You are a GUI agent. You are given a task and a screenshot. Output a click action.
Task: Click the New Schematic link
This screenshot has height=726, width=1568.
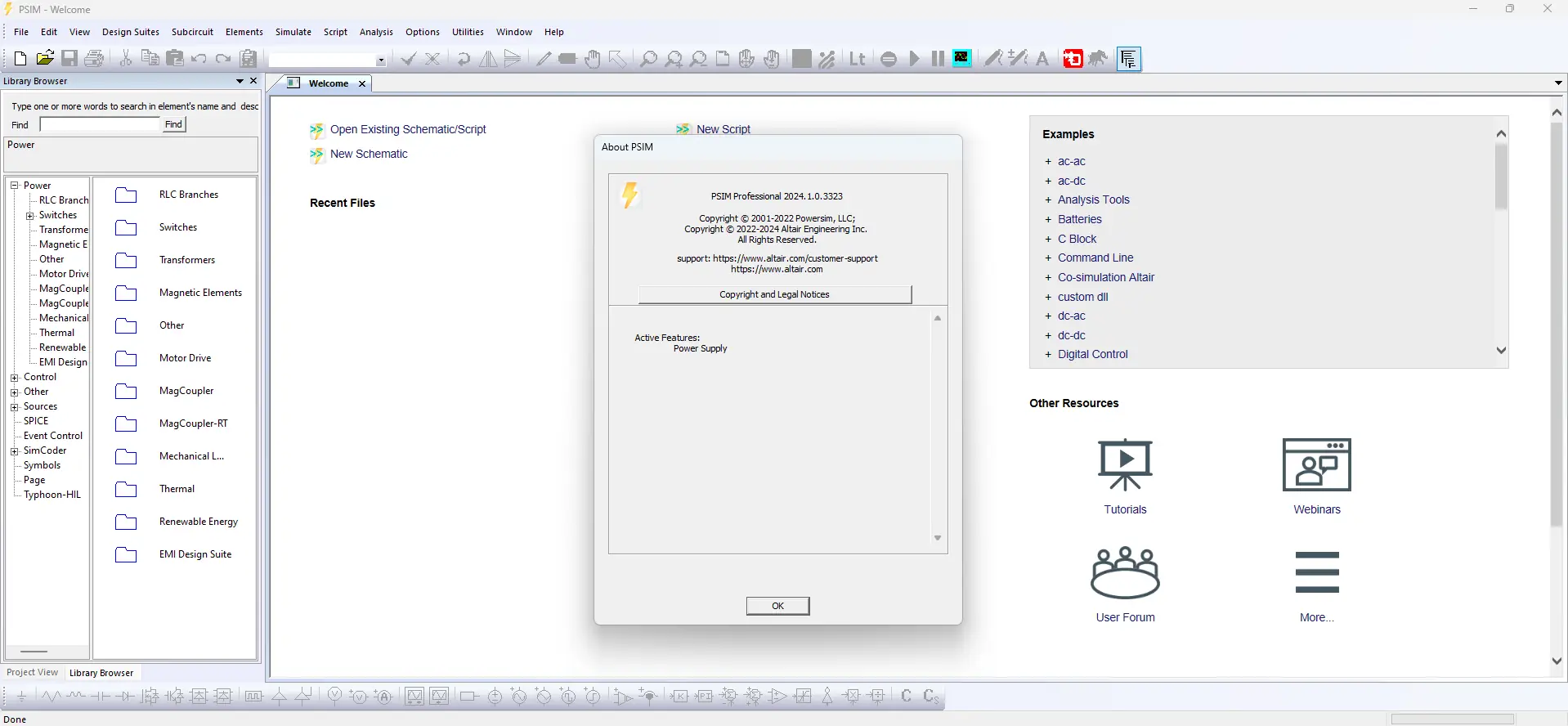click(x=369, y=154)
